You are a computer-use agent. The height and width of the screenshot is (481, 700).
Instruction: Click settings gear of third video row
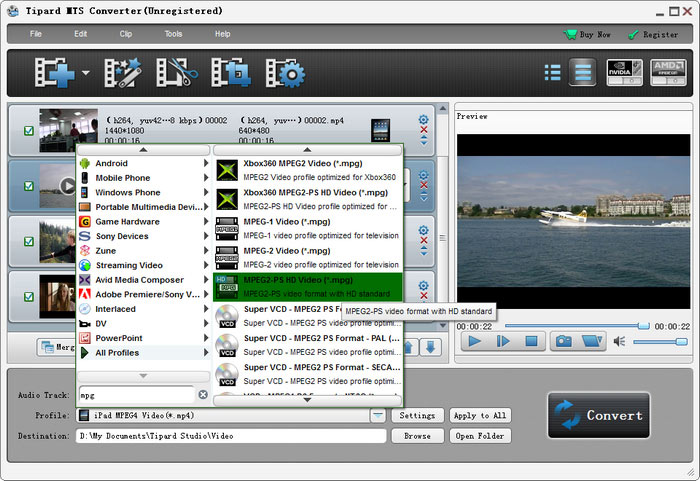(x=423, y=230)
